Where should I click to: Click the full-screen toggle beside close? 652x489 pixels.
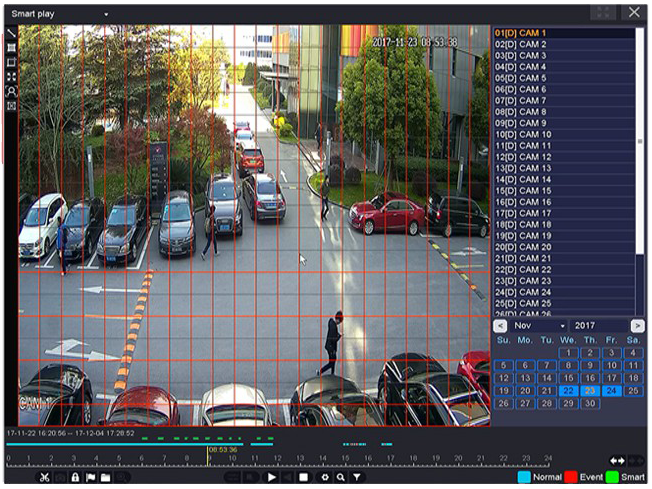[603, 12]
